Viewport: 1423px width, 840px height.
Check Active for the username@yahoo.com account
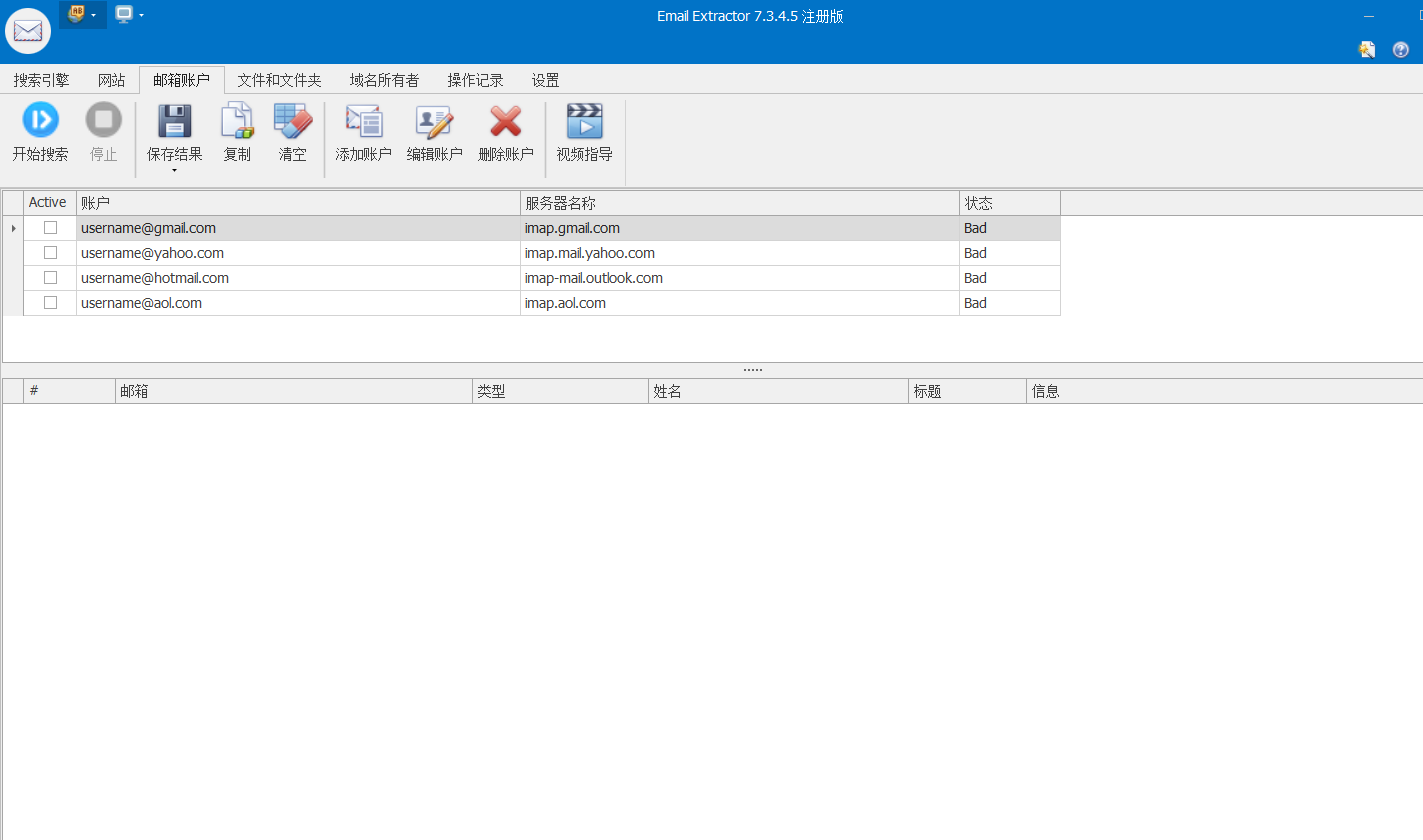(49, 252)
